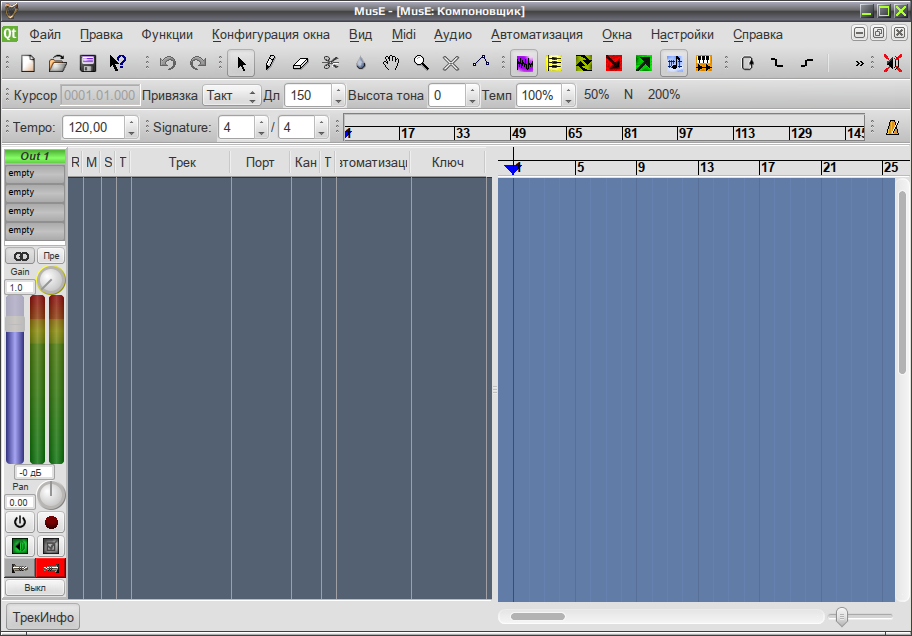Viewport: 912px width, 636px height.
Task: Select the Scissors cut tool
Action: coord(330,63)
